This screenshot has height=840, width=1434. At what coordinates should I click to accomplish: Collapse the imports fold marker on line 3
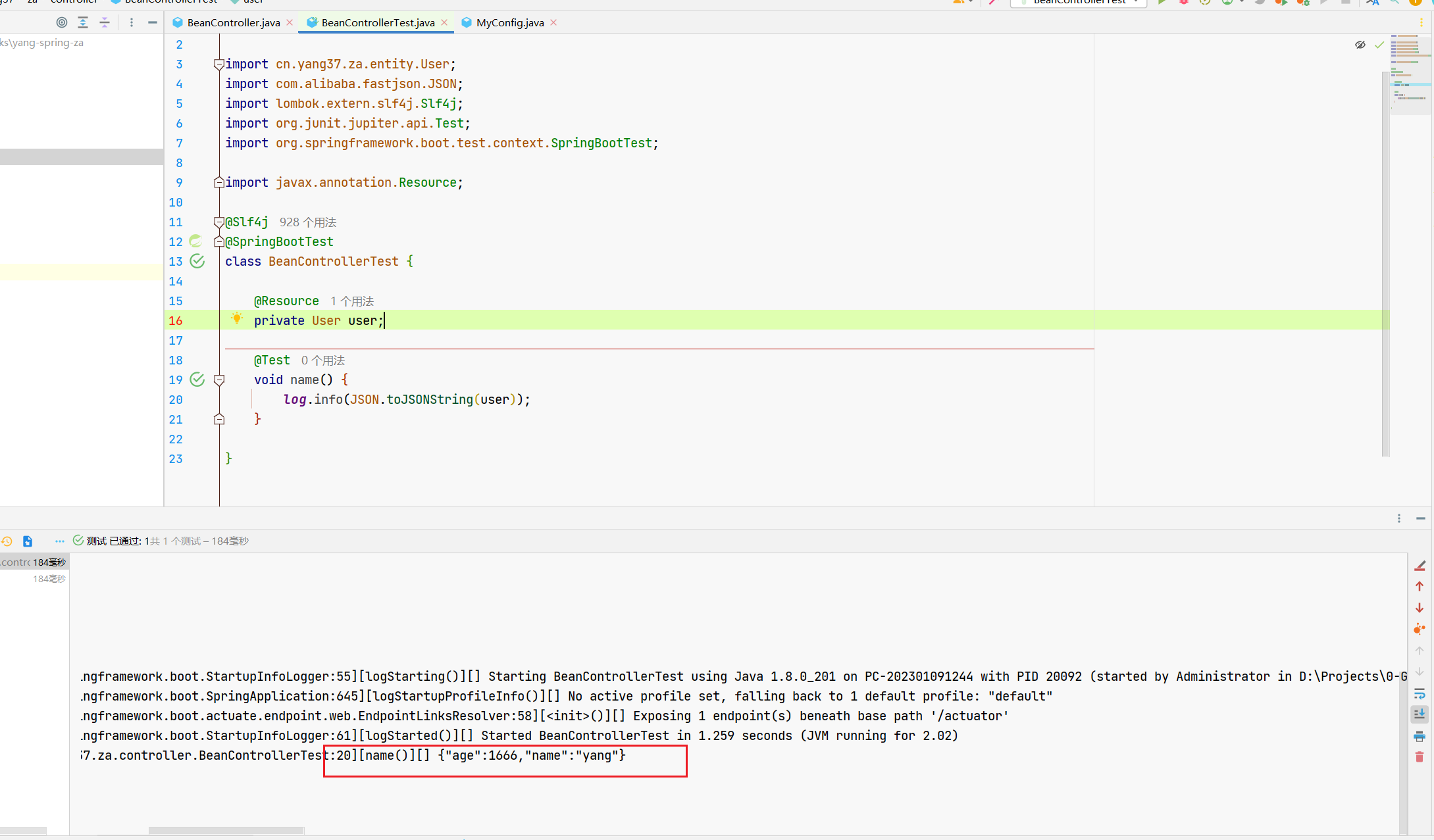(219, 64)
